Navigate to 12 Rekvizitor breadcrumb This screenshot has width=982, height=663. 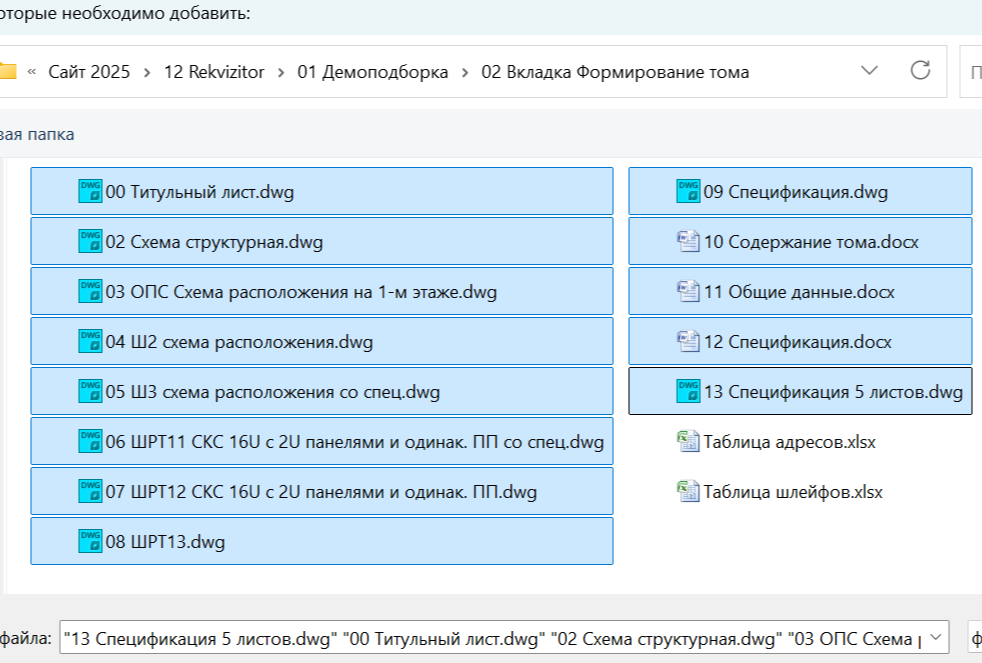click(214, 72)
